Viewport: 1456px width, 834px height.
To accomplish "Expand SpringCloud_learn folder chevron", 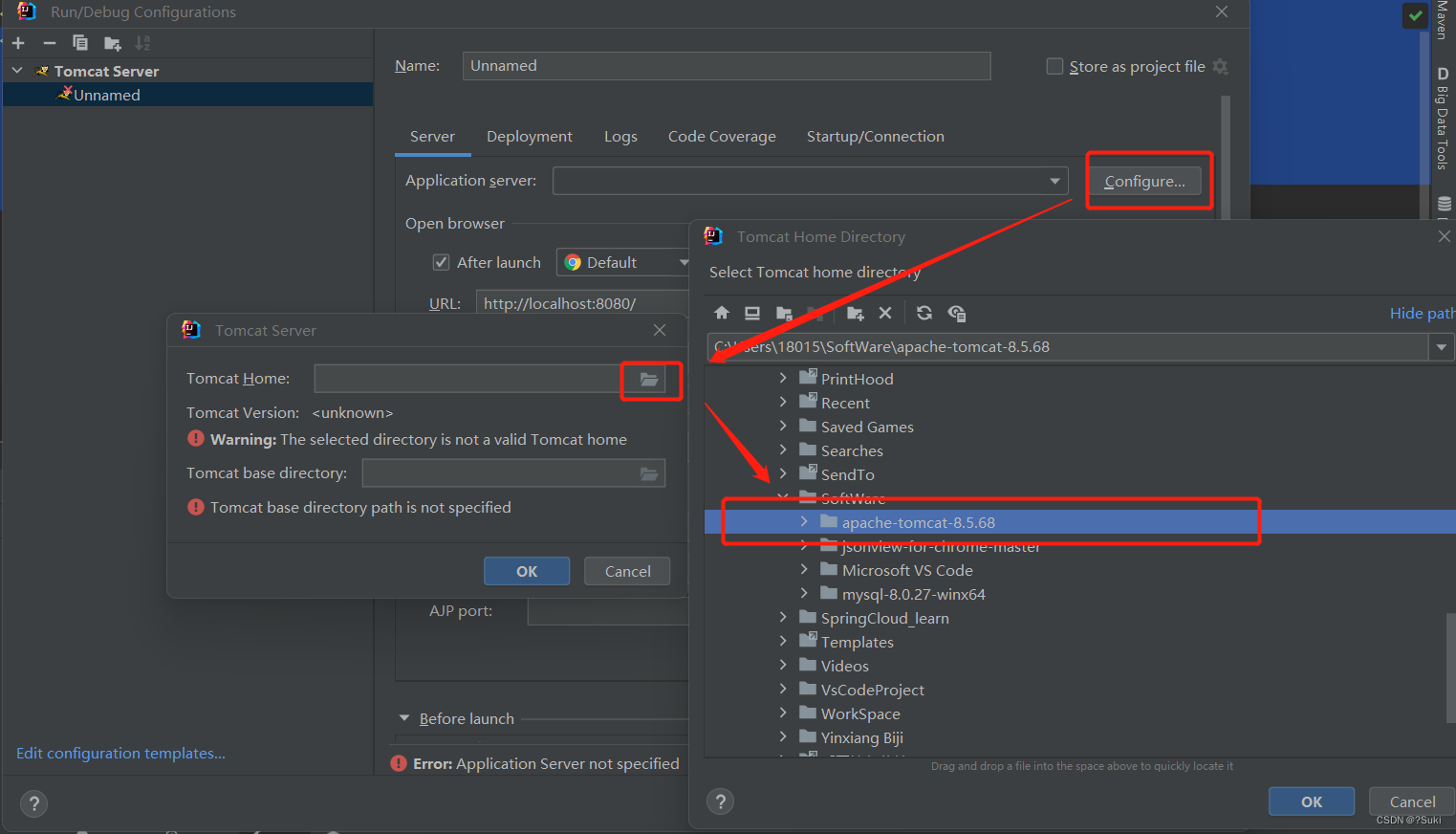I will click(x=783, y=617).
